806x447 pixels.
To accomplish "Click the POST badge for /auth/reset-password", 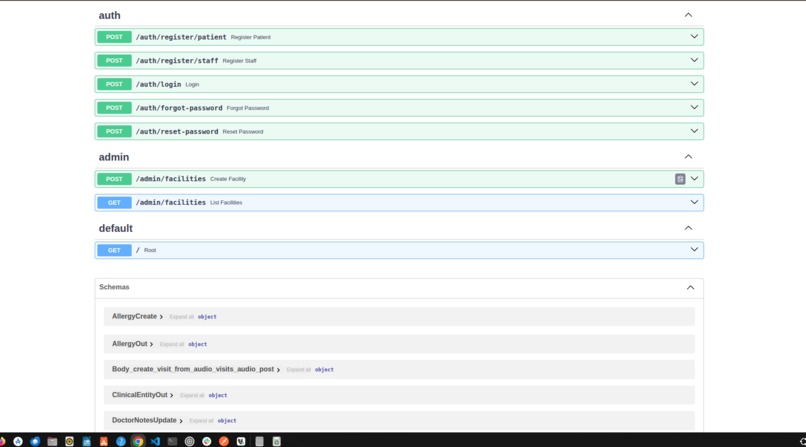I will pos(114,132).
